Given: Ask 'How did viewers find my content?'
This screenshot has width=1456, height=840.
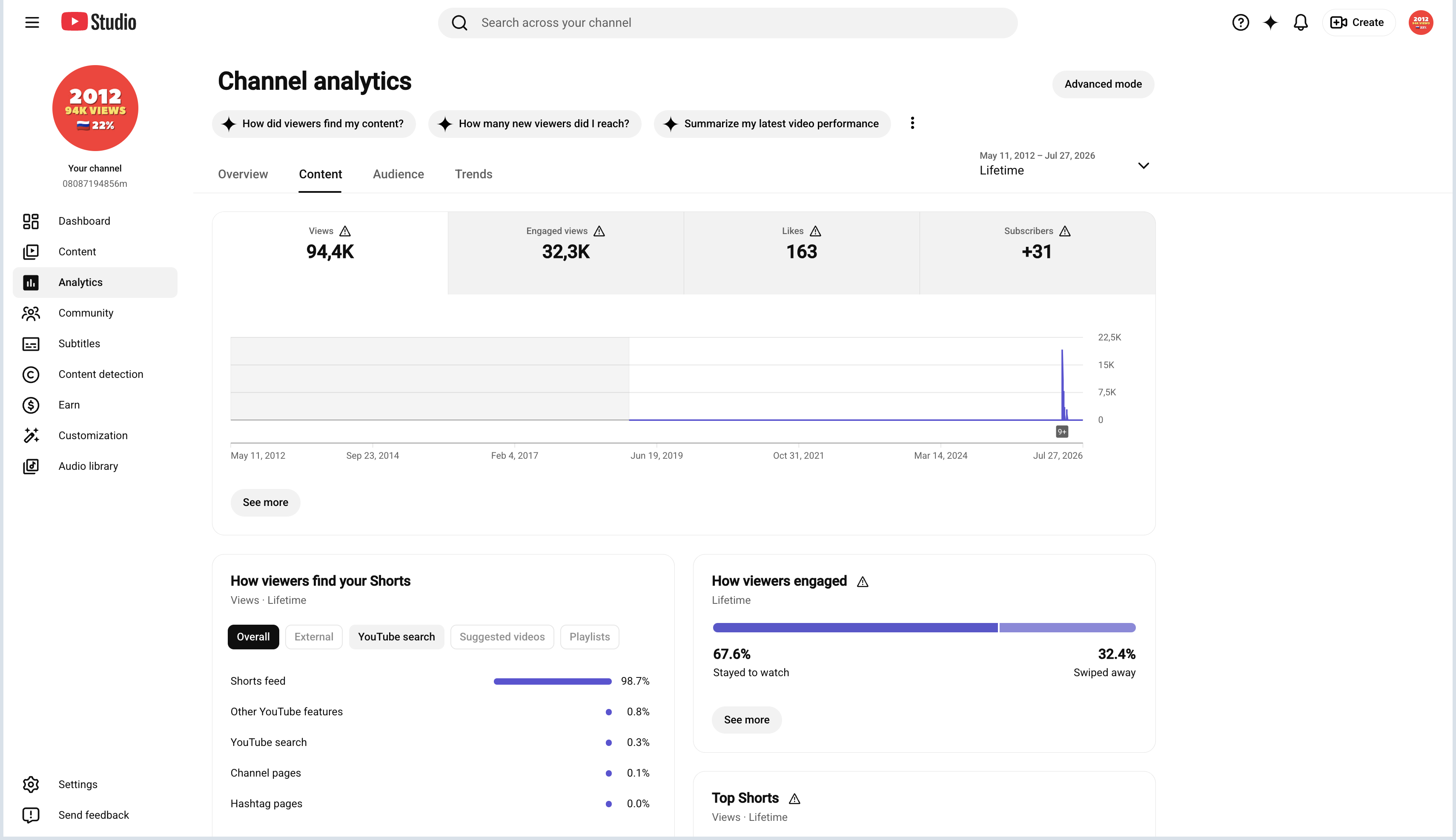Looking at the screenshot, I should pyautogui.click(x=314, y=123).
